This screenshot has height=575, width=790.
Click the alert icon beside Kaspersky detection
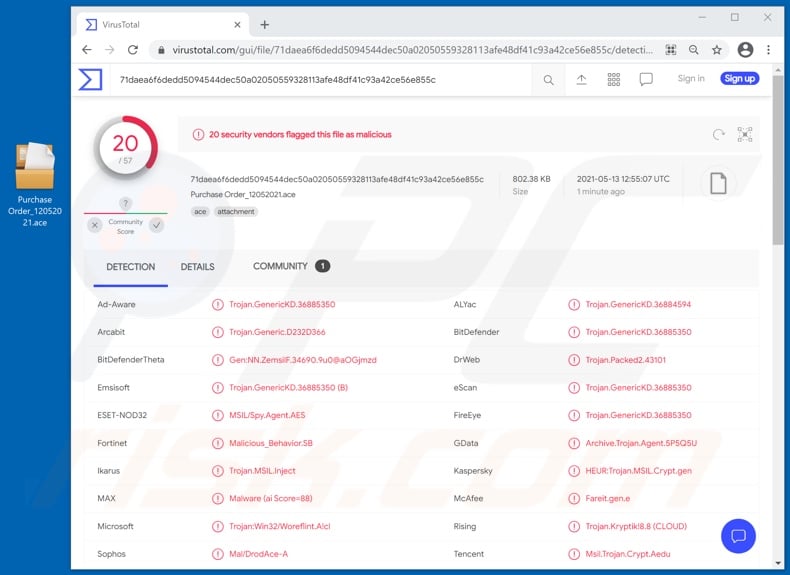[x=574, y=471]
